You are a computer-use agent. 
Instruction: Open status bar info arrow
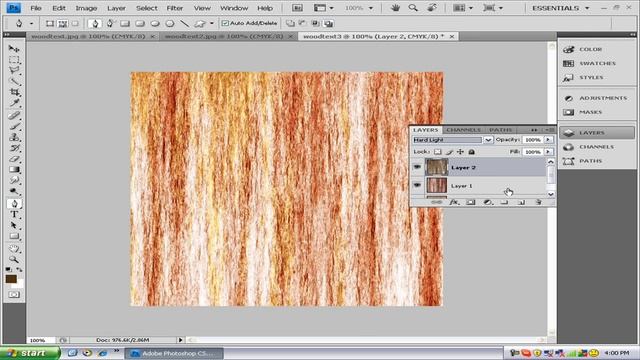pos(180,340)
